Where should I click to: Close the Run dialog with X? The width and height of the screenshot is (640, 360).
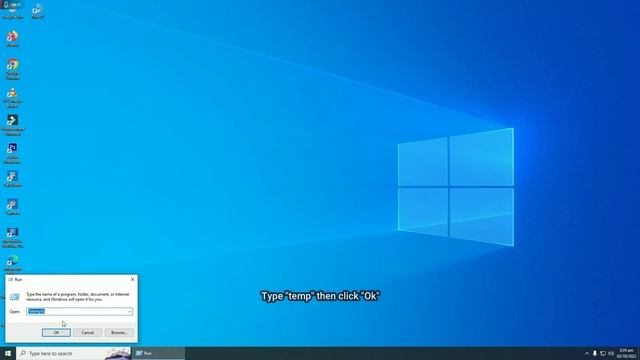point(132,279)
